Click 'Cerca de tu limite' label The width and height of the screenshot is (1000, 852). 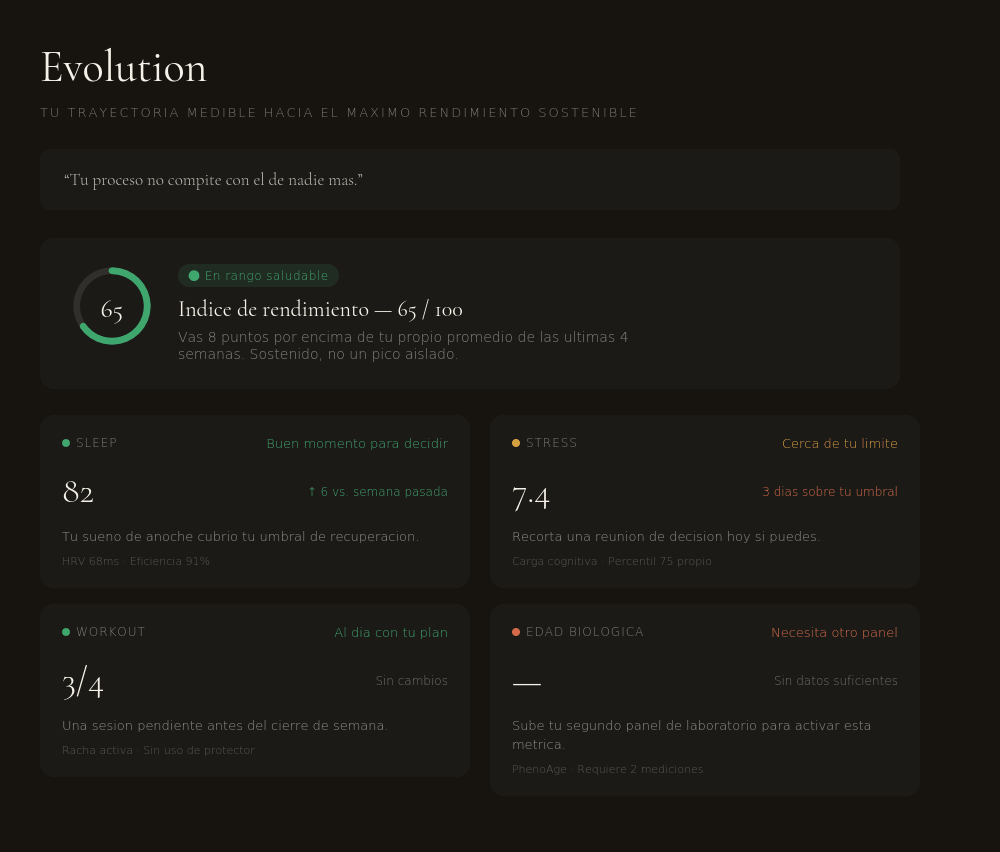tap(840, 443)
